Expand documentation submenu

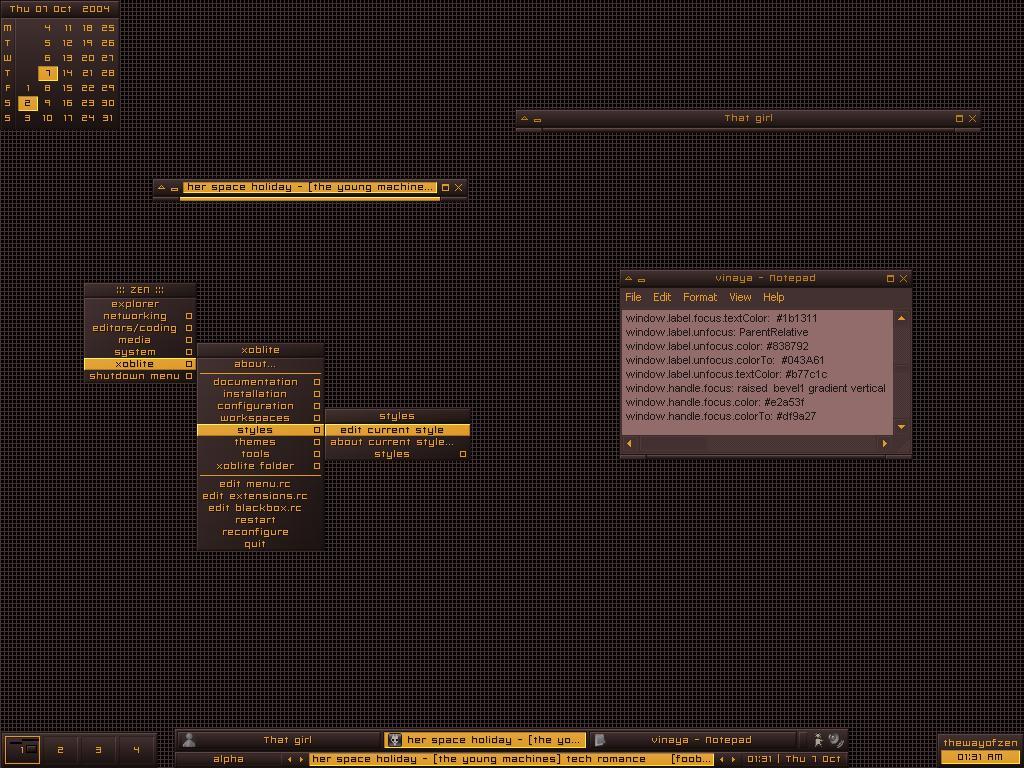(x=261, y=382)
